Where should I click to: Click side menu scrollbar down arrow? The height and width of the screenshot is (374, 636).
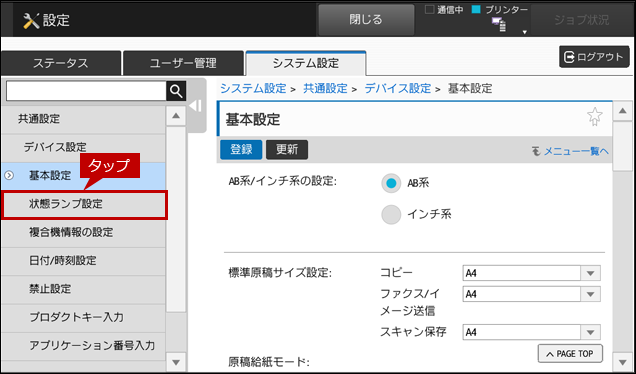[176, 362]
